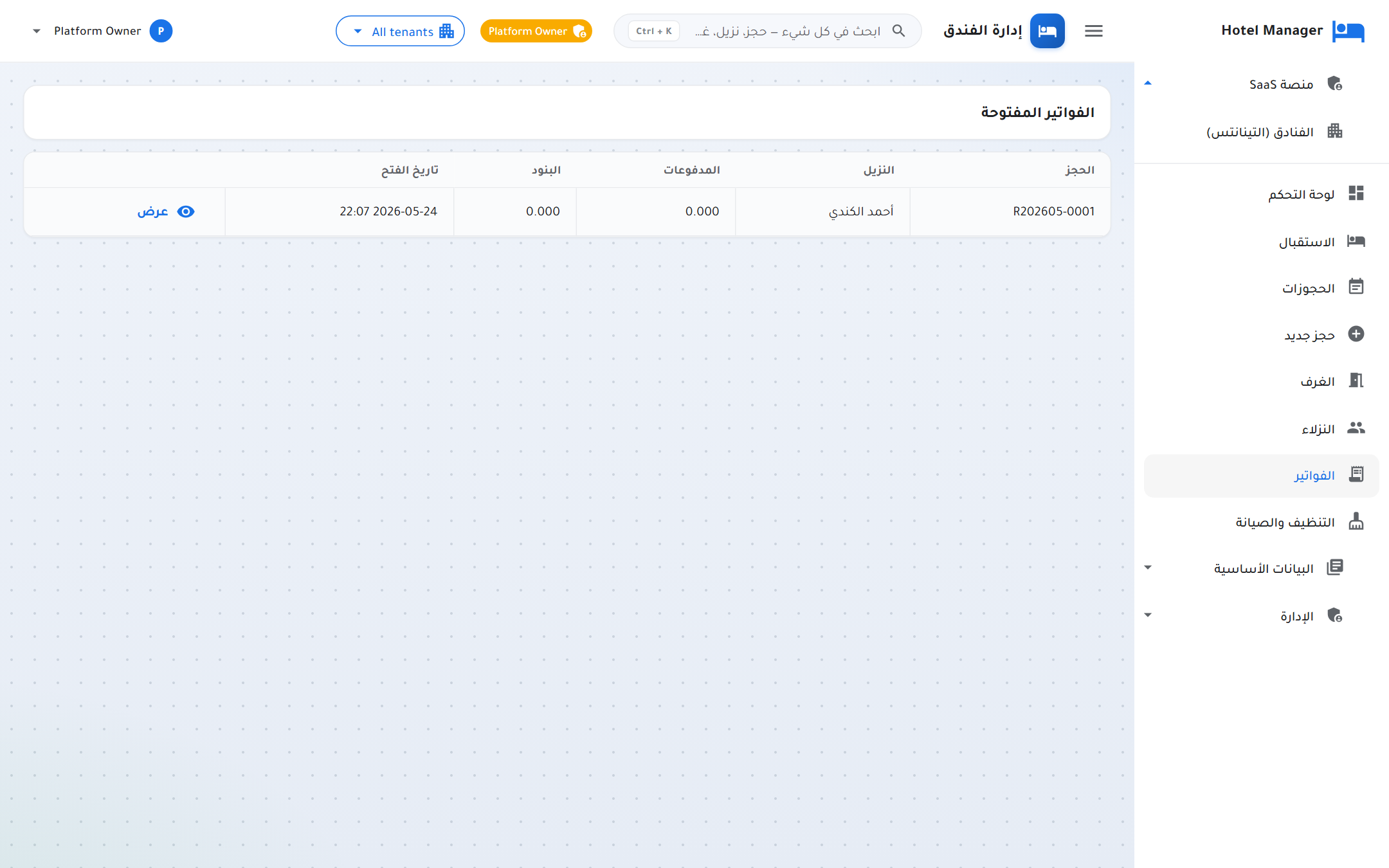1389x868 pixels.
Task: Open النزلاء menu item
Action: click(1261, 428)
